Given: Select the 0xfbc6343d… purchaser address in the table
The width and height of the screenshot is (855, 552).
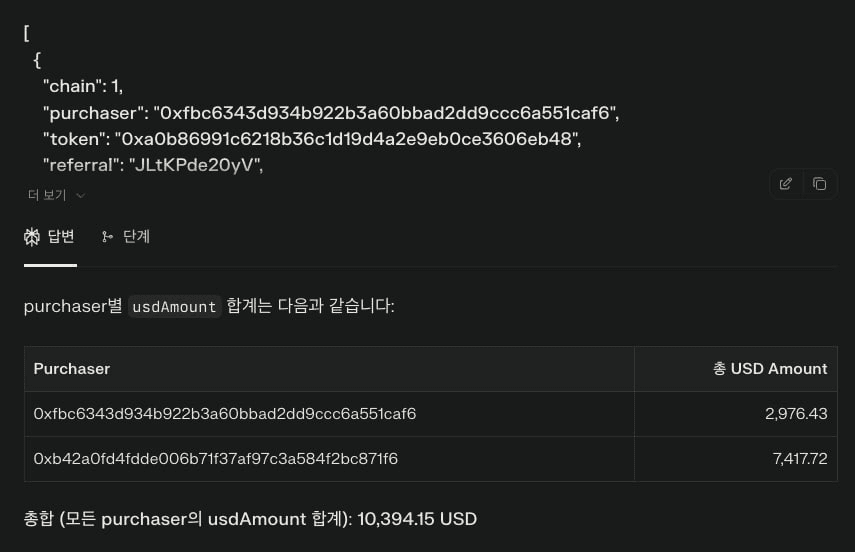Looking at the screenshot, I should pyautogui.click(x=225, y=414).
